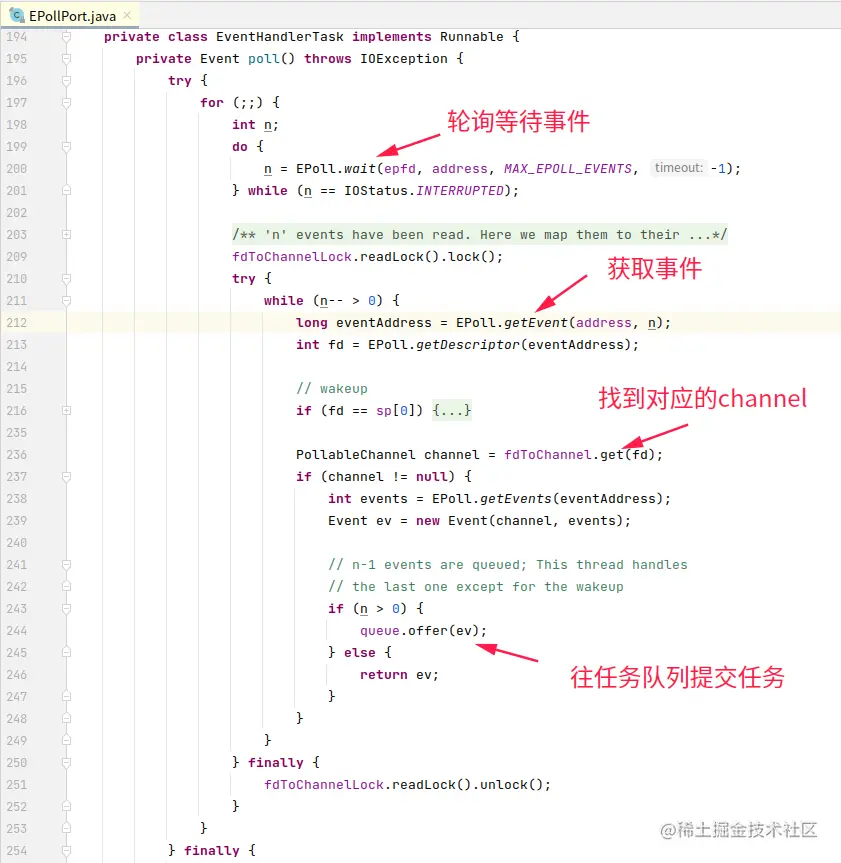Click 'INTERRUPTED' in the while condition
Viewport: 841px width, 863px height.
pyautogui.click(x=460, y=191)
